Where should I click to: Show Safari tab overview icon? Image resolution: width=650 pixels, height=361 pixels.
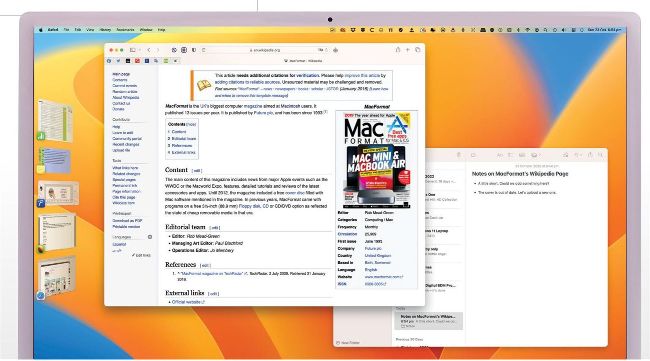tap(417, 50)
